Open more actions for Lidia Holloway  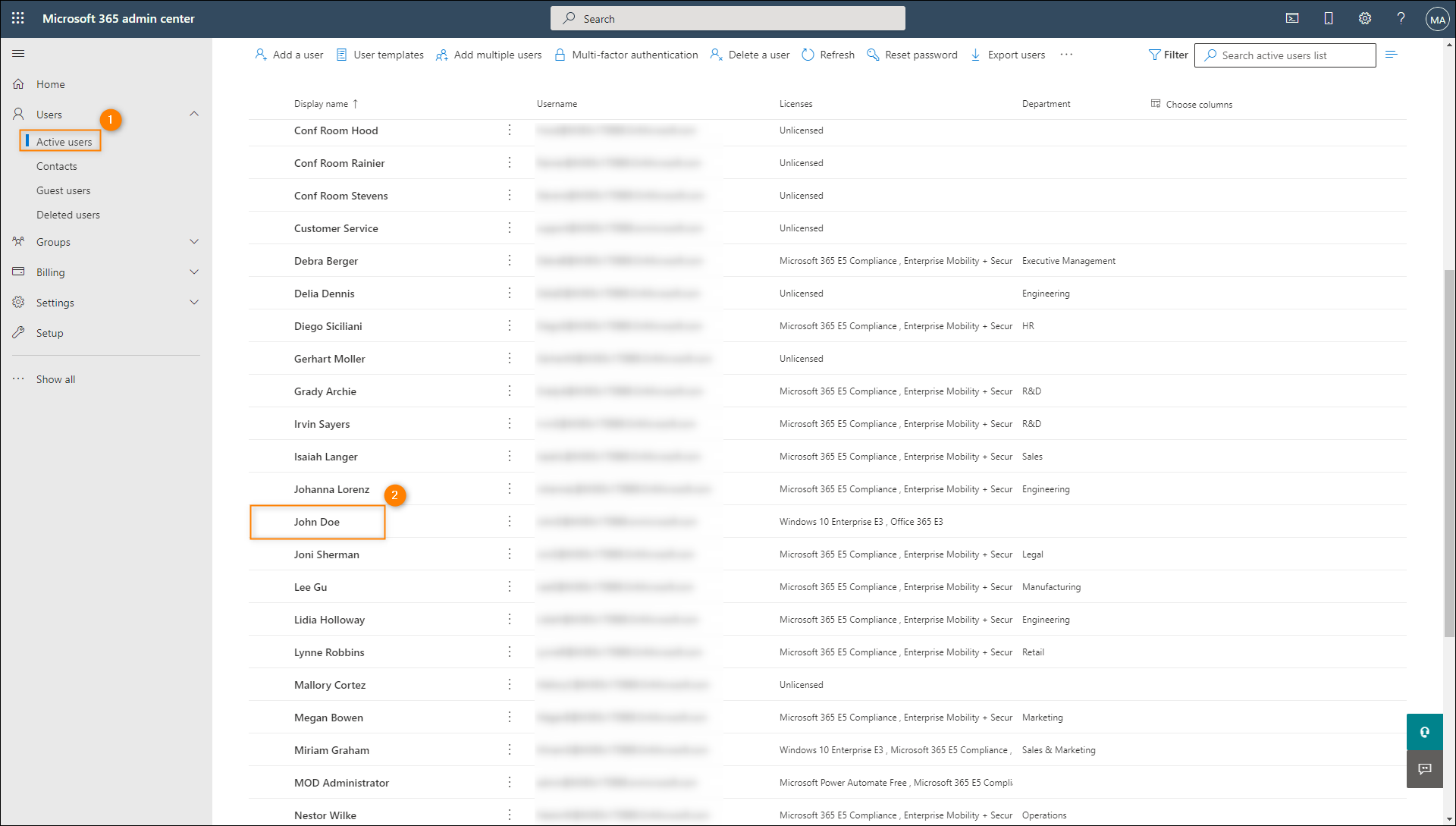click(x=510, y=620)
